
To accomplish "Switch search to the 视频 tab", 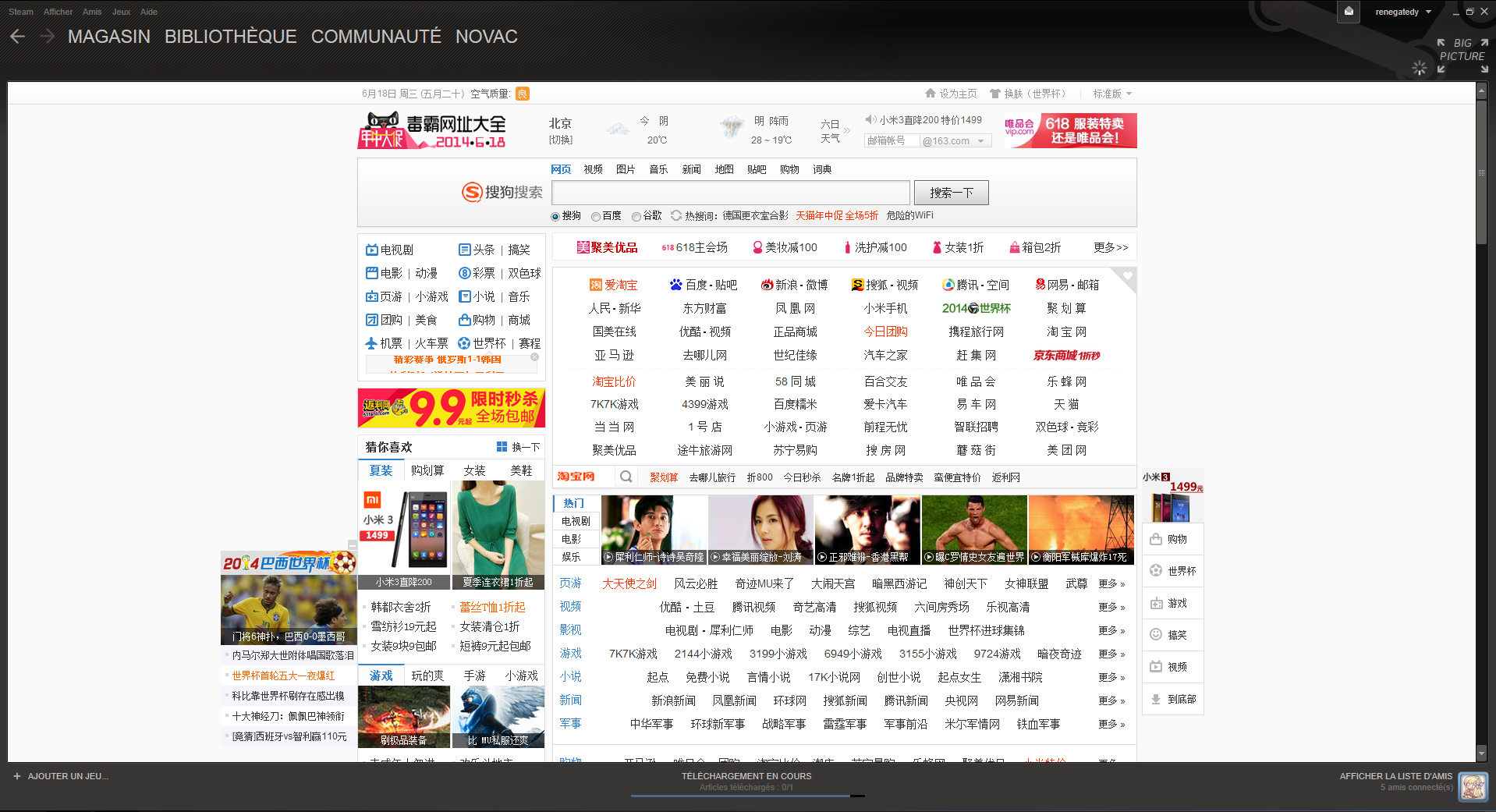I will (594, 169).
